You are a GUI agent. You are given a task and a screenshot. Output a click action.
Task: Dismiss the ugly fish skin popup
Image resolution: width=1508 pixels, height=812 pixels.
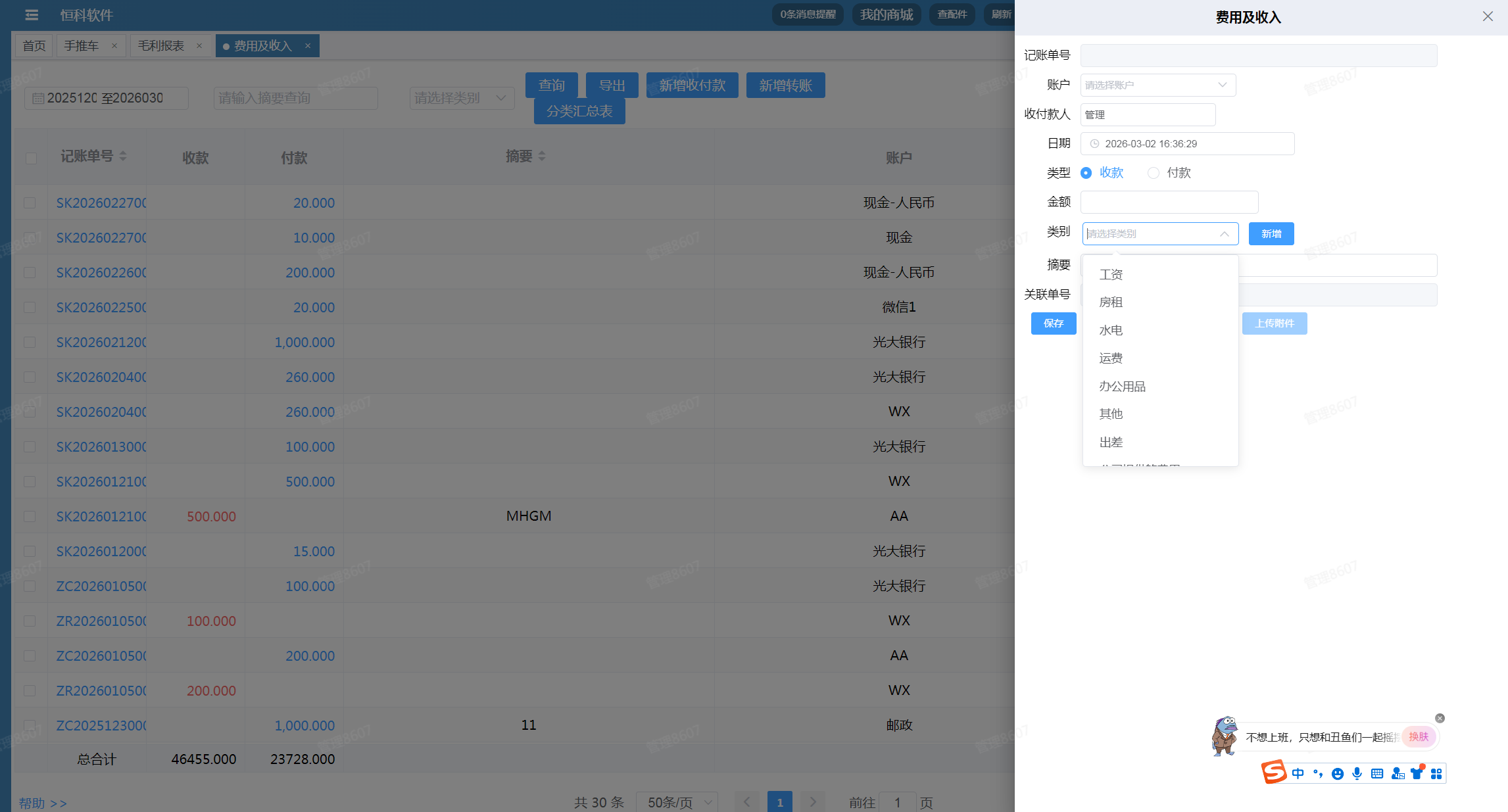[1440, 718]
